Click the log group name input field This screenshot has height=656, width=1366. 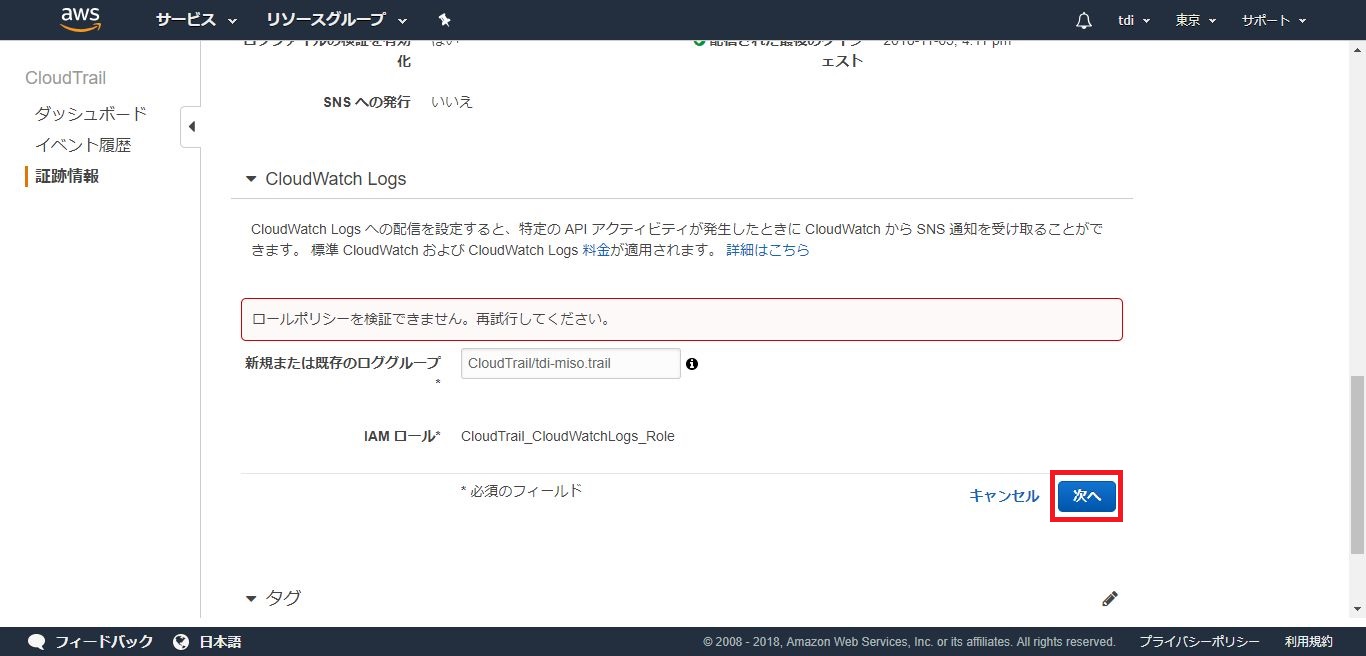click(x=570, y=363)
